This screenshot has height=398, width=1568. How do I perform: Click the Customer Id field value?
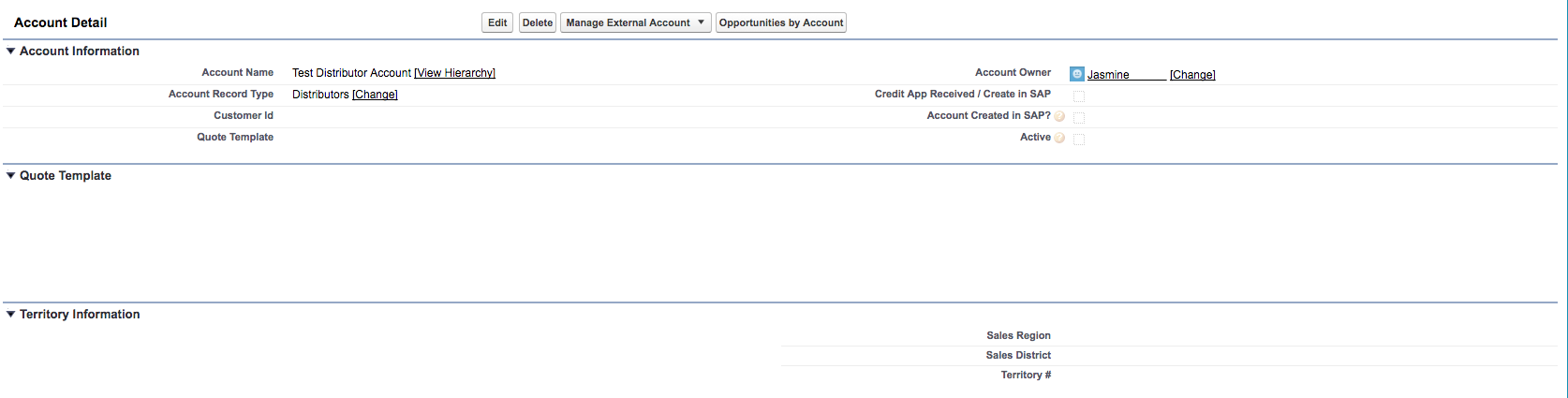375,116
